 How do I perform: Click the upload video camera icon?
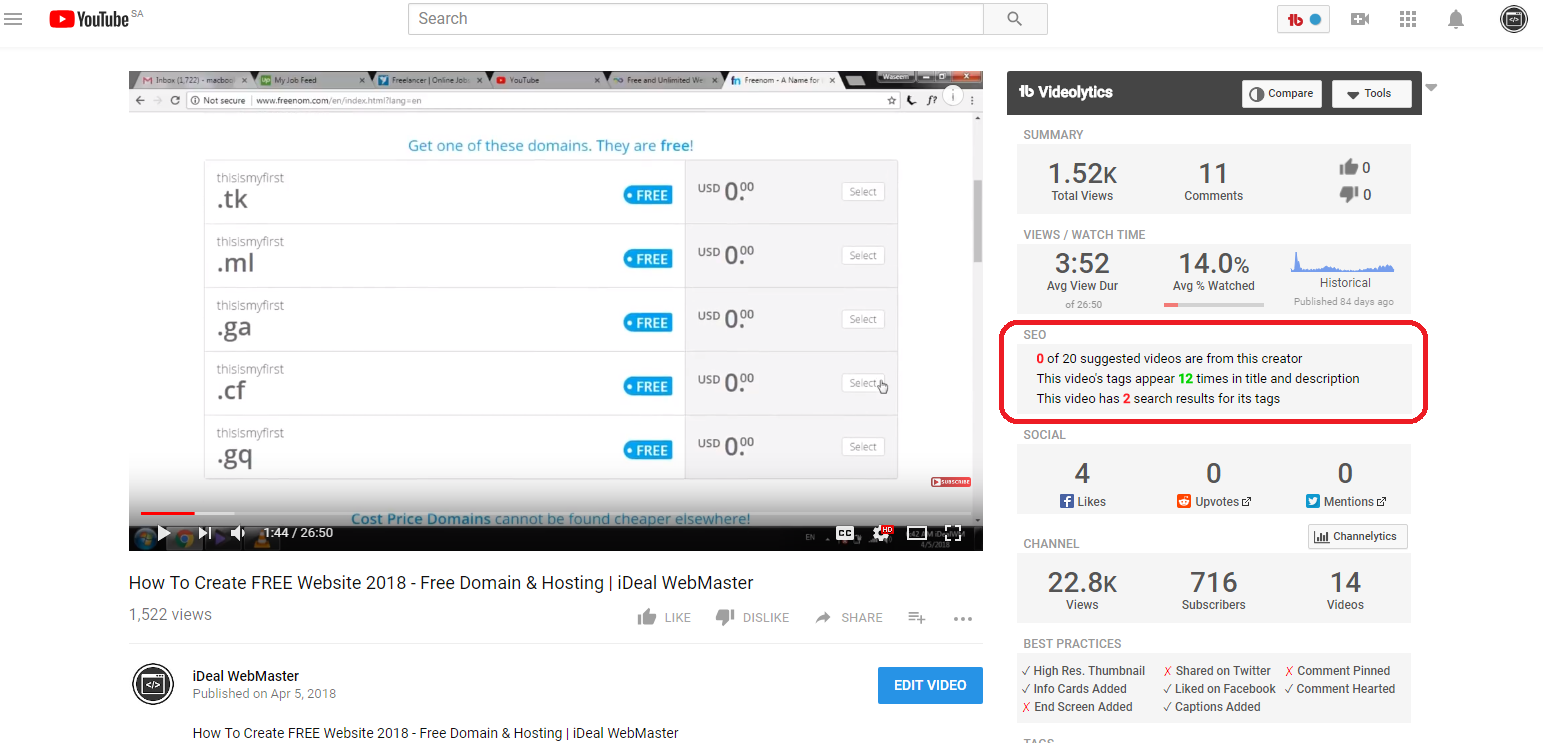1359,19
